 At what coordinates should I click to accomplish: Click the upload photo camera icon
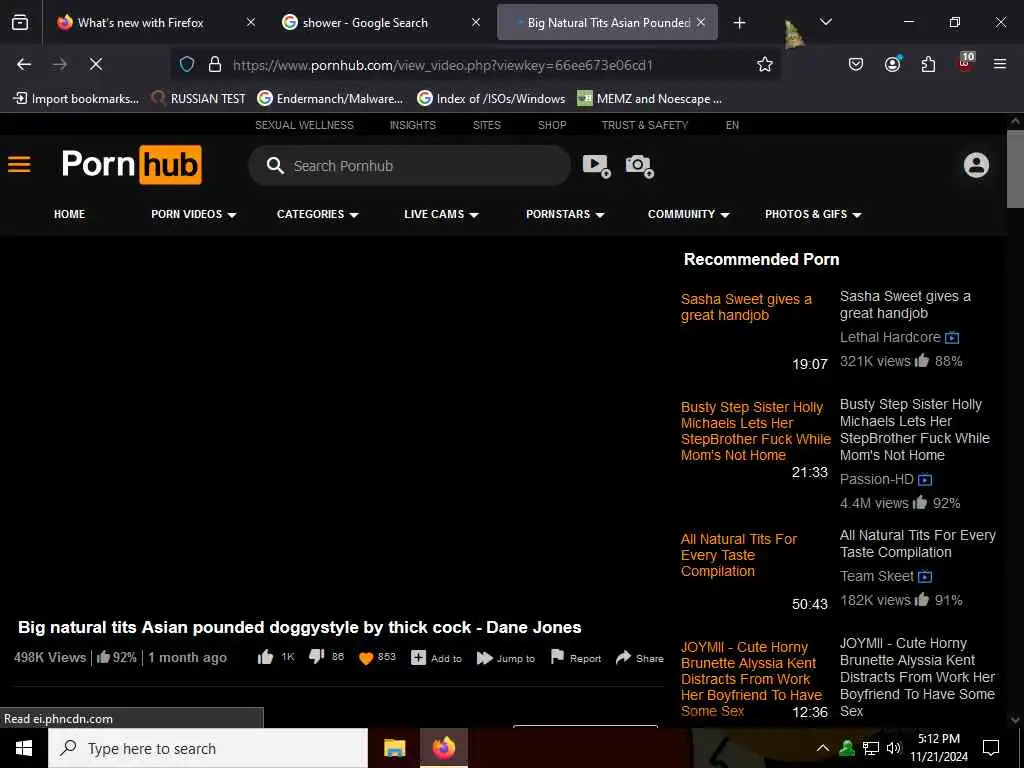tap(639, 166)
